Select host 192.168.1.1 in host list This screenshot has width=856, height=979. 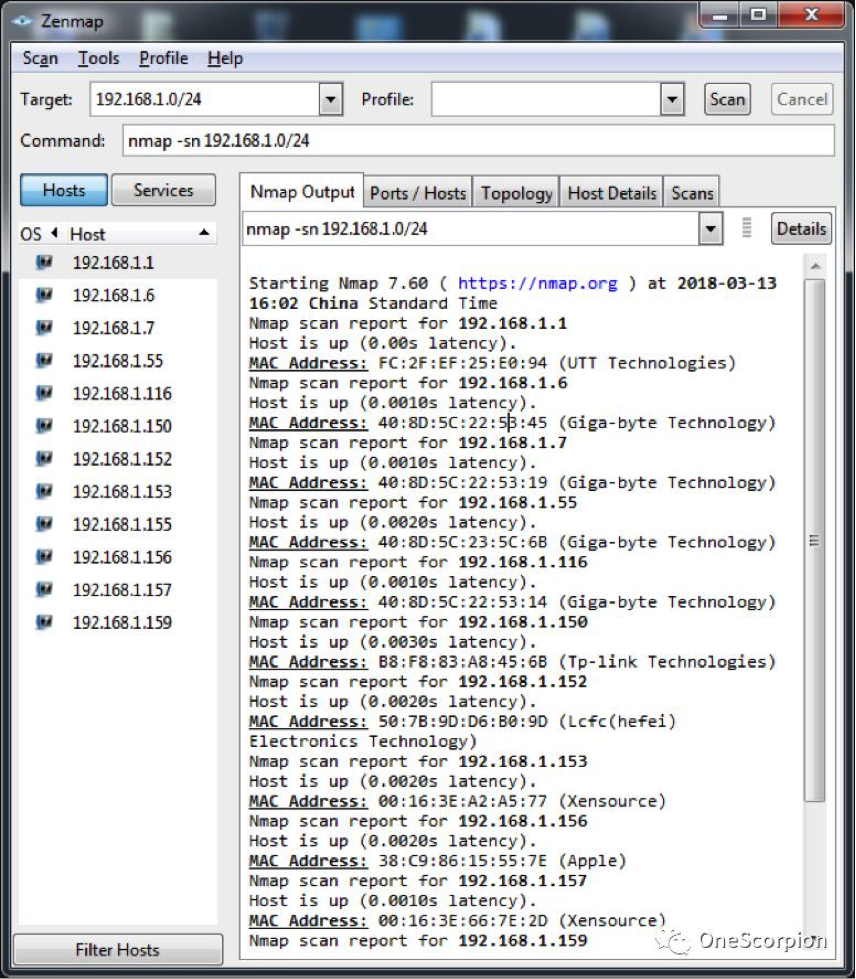pos(113,262)
